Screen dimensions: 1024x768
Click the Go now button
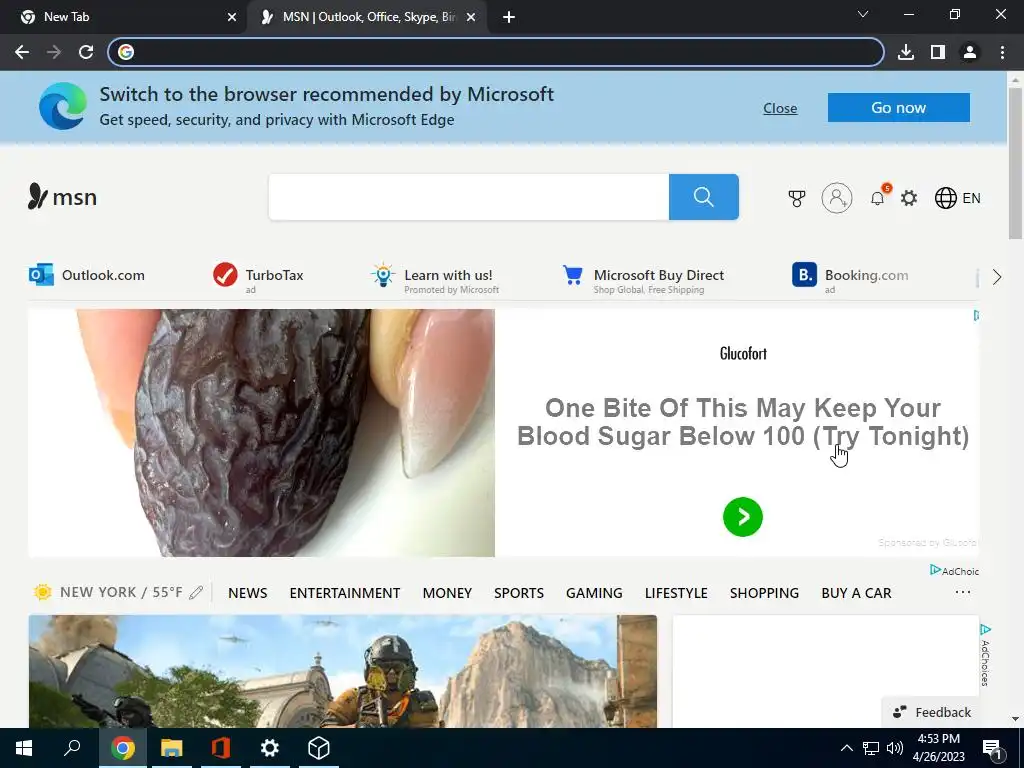click(899, 108)
